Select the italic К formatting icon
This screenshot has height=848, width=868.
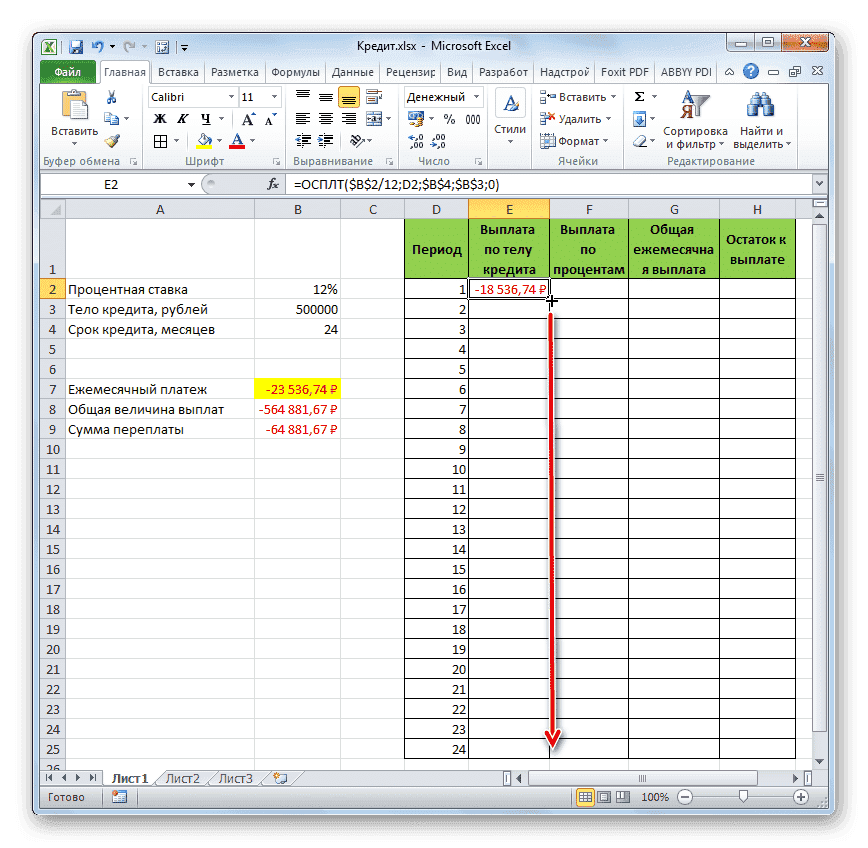tap(184, 119)
